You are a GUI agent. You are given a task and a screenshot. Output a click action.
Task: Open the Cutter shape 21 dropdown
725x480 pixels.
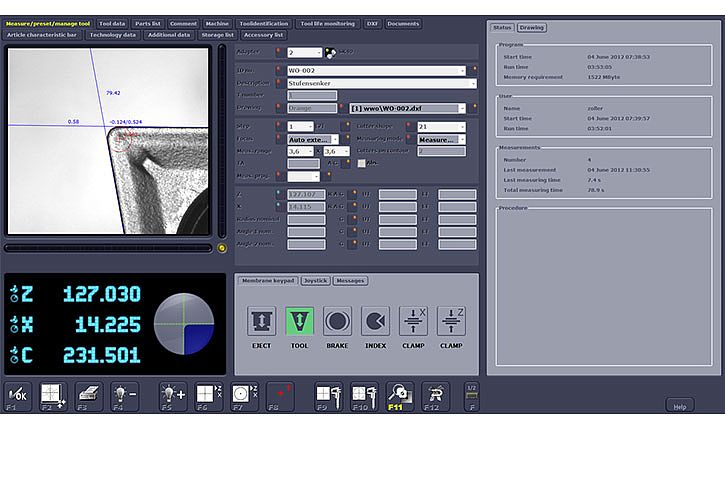pyautogui.click(x=442, y=127)
